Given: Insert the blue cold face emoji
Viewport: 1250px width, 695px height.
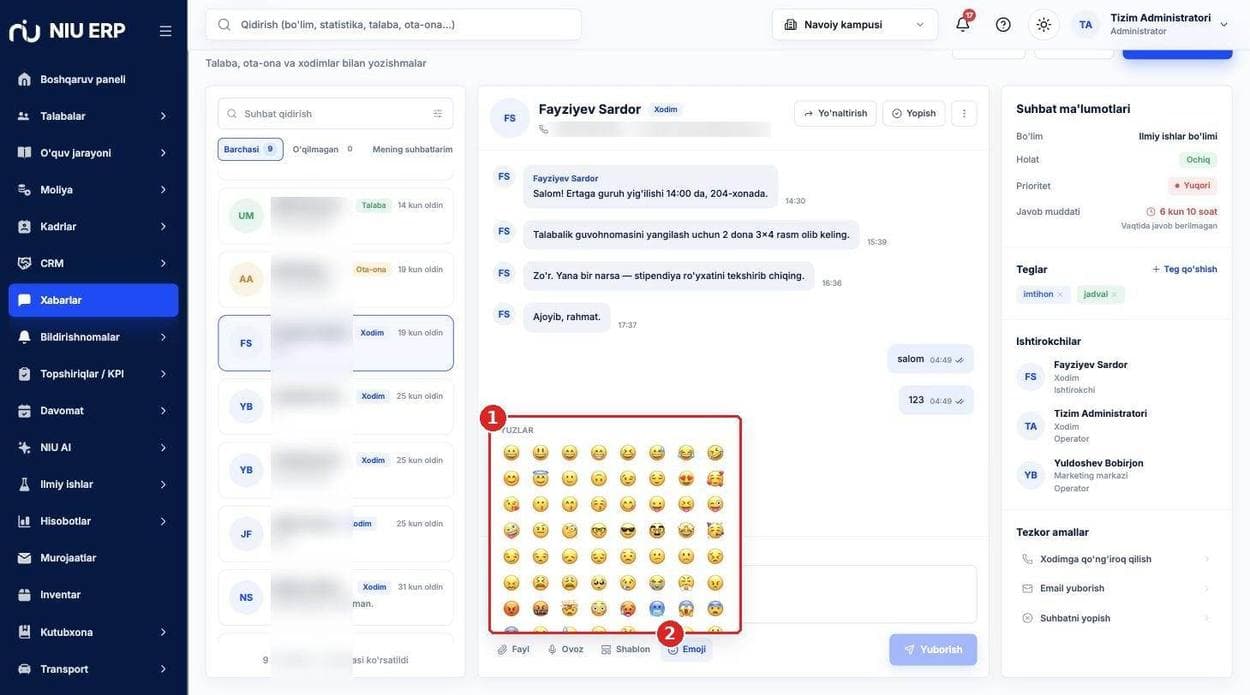Looking at the screenshot, I should point(656,608).
